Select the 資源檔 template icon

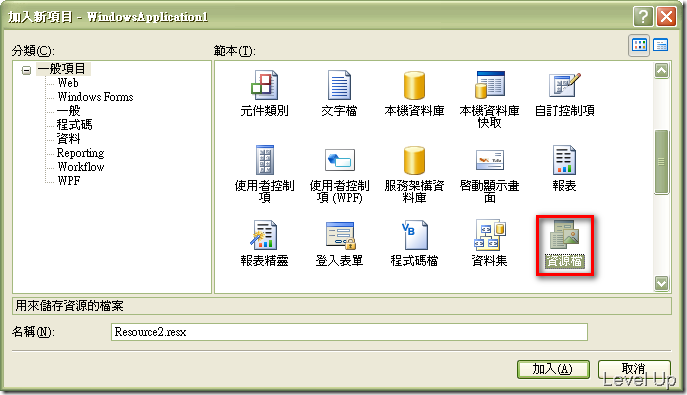point(564,235)
